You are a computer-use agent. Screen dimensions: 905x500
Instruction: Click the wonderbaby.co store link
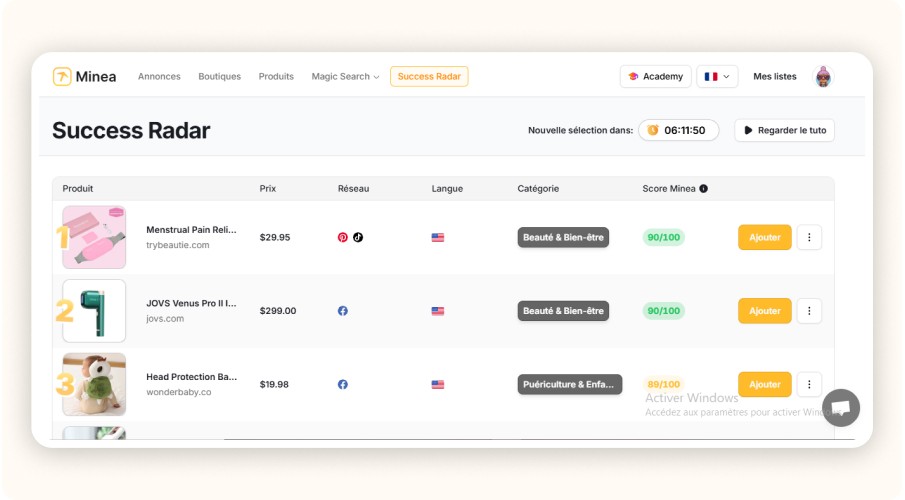pyautogui.click(x=179, y=392)
